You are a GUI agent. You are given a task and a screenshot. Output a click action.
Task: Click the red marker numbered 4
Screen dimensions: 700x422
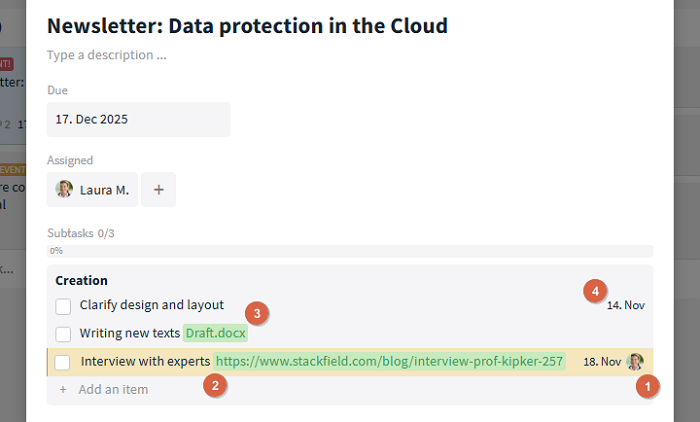pyautogui.click(x=596, y=291)
